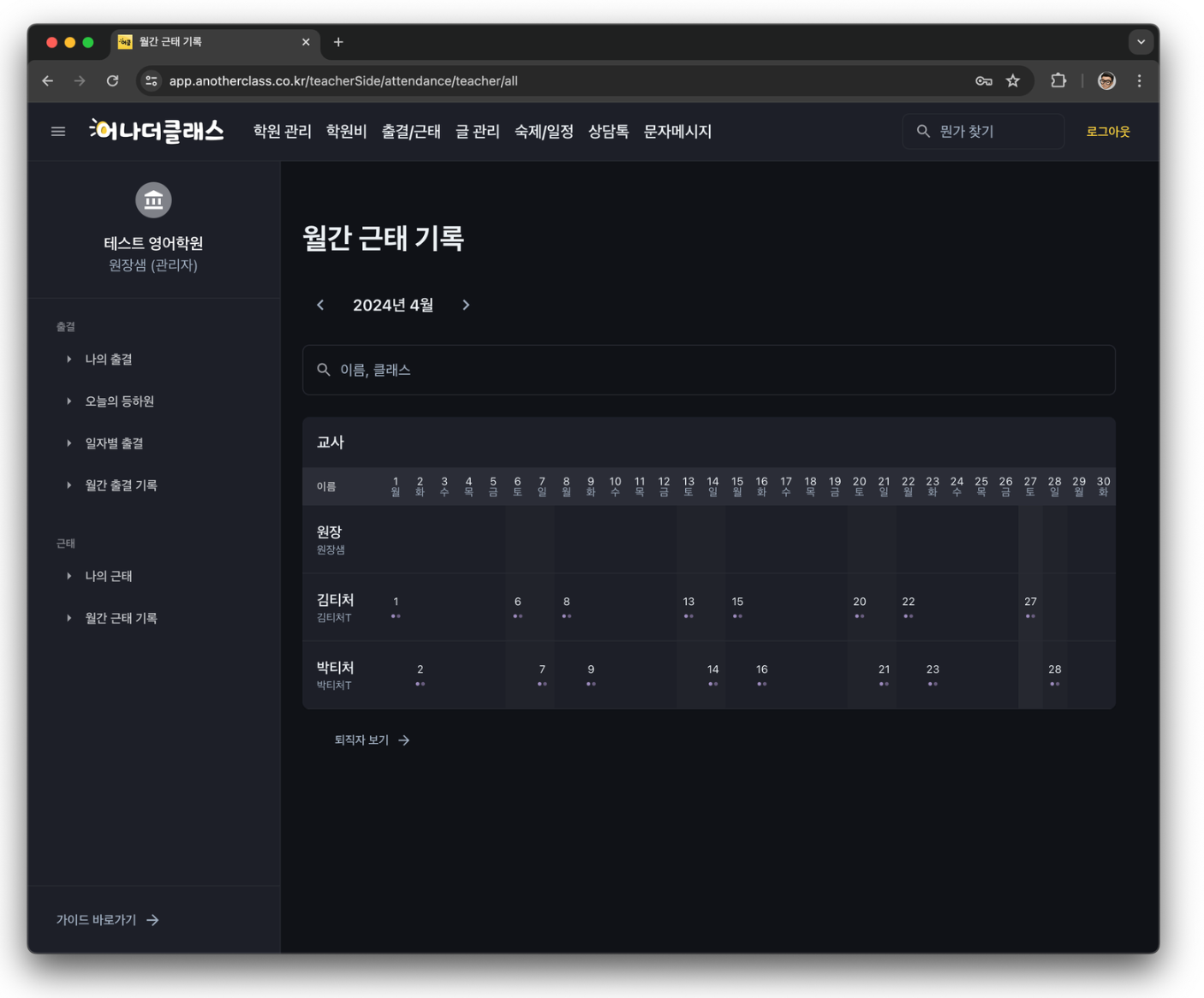The width and height of the screenshot is (1204, 998).
Task: Open tab search dropdown arrow
Action: [x=1141, y=42]
